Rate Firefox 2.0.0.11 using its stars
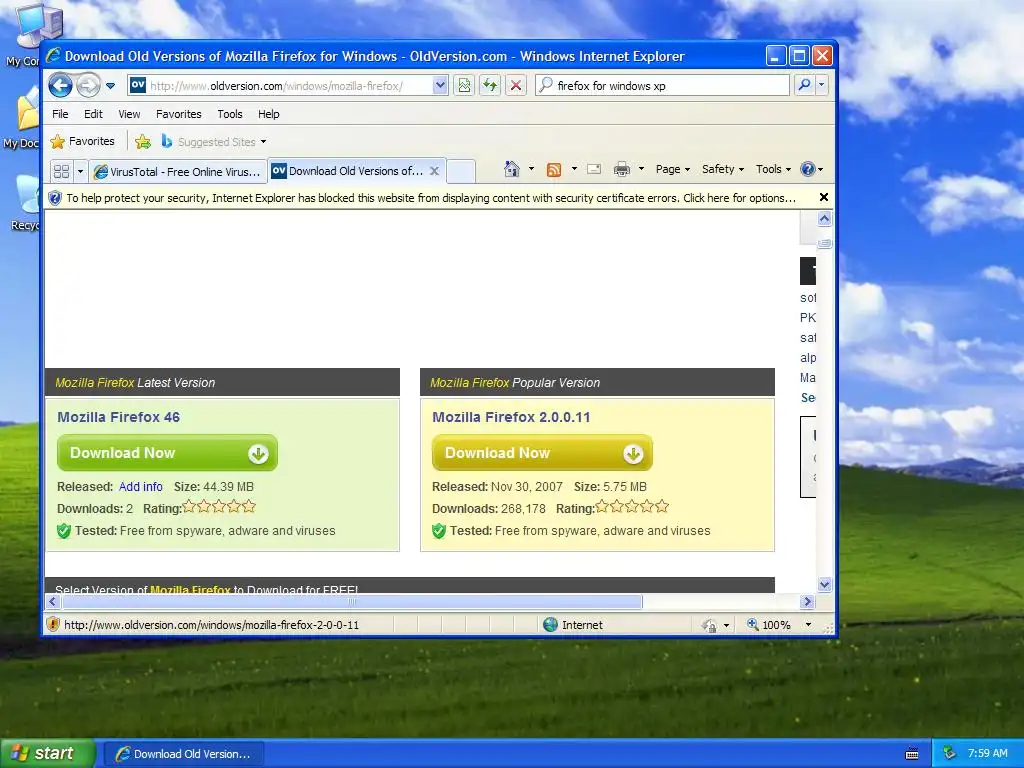The height and width of the screenshot is (768, 1024). tap(632, 506)
